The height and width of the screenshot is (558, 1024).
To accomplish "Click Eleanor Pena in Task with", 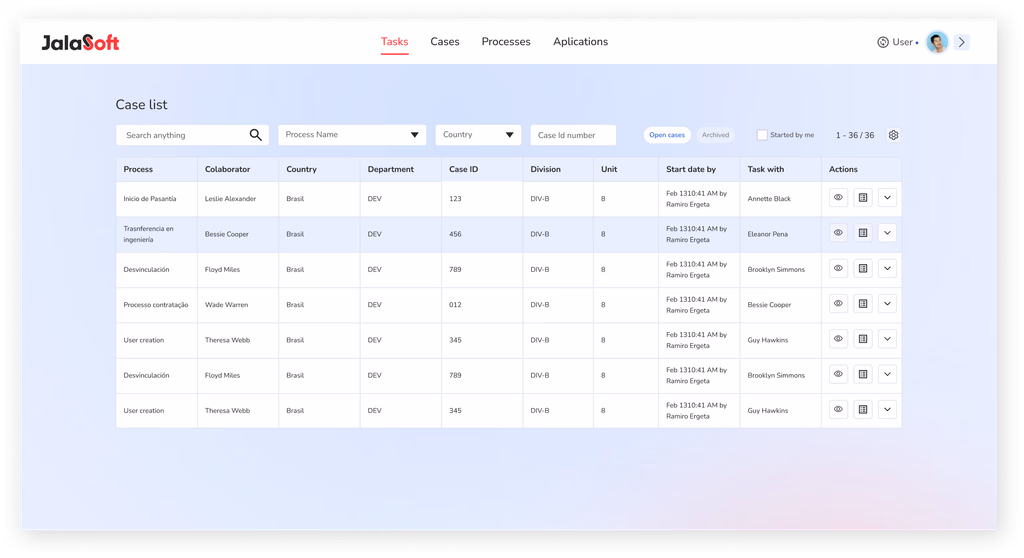I will (x=767, y=234).
